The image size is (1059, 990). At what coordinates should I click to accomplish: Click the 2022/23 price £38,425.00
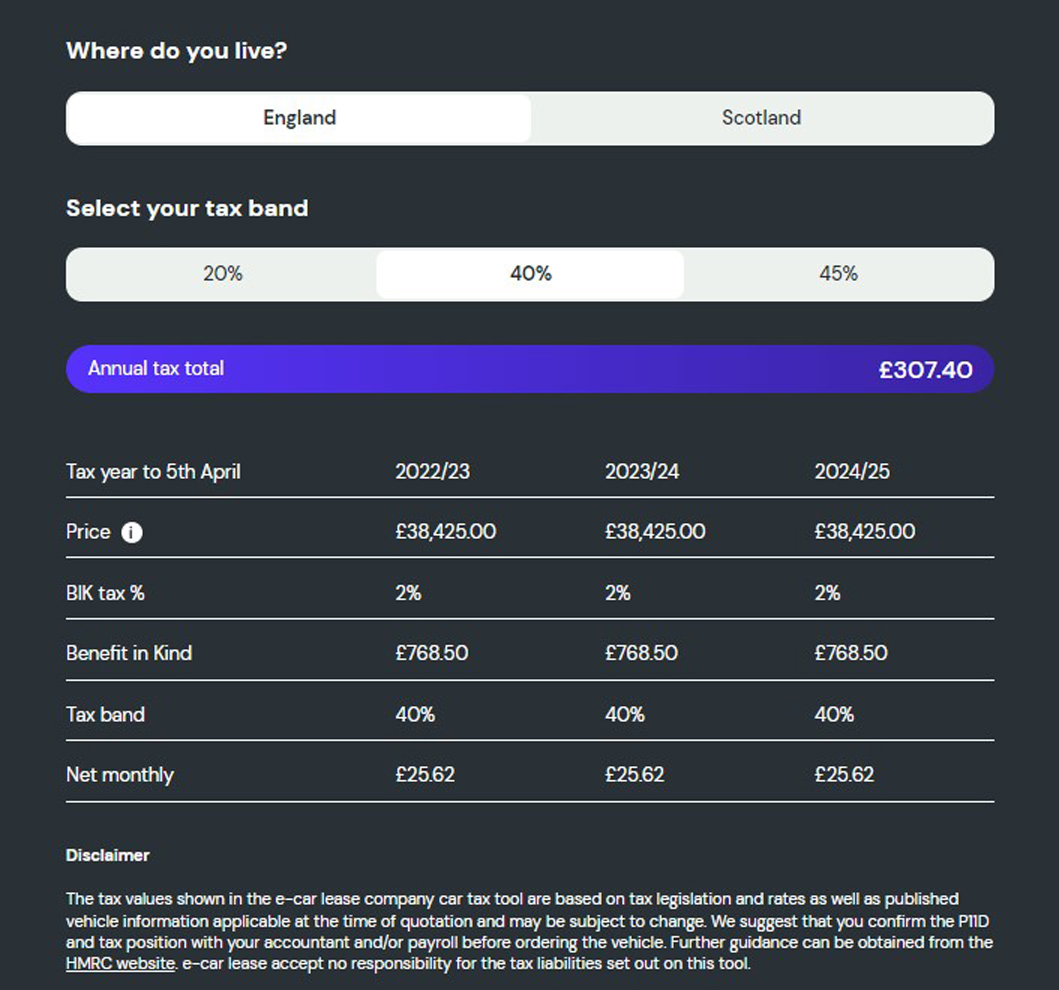(446, 532)
